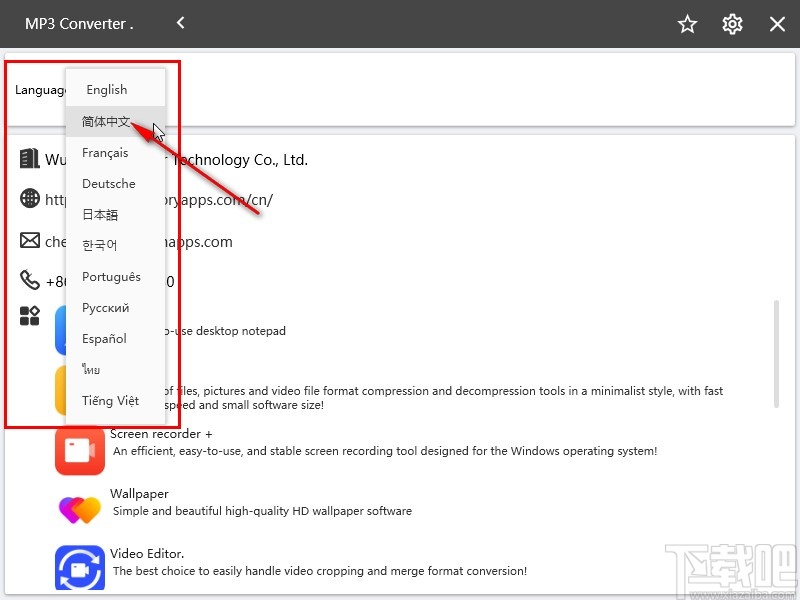The image size is (800, 600).
Task: Click the vertical scrollbar in app list
Action: (x=776, y=354)
